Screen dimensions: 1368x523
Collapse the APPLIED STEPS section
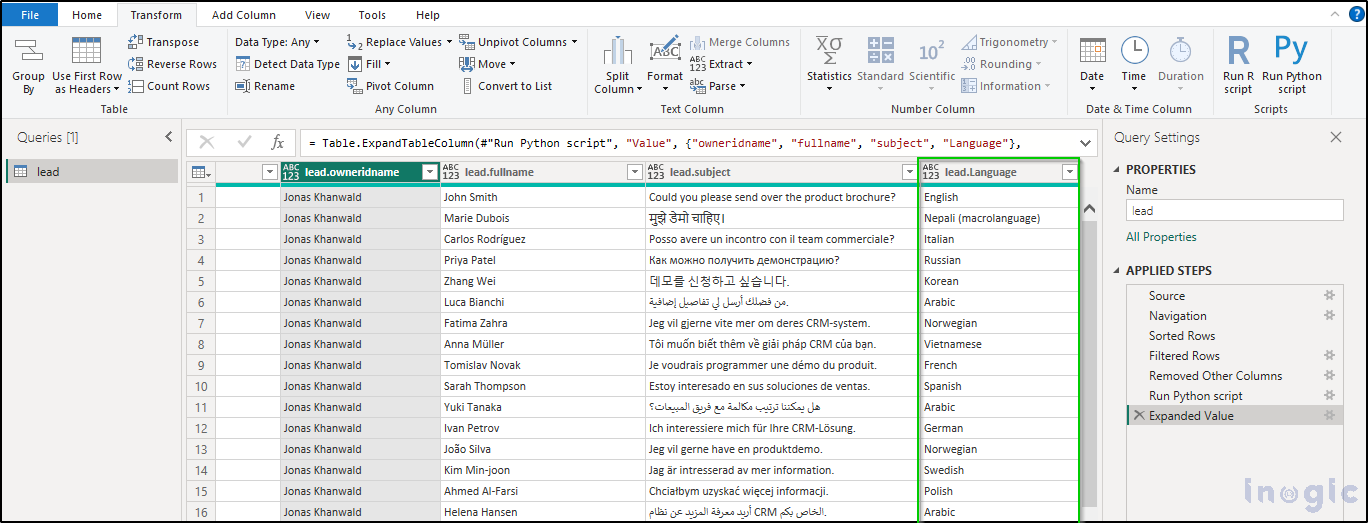(x=1118, y=271)
